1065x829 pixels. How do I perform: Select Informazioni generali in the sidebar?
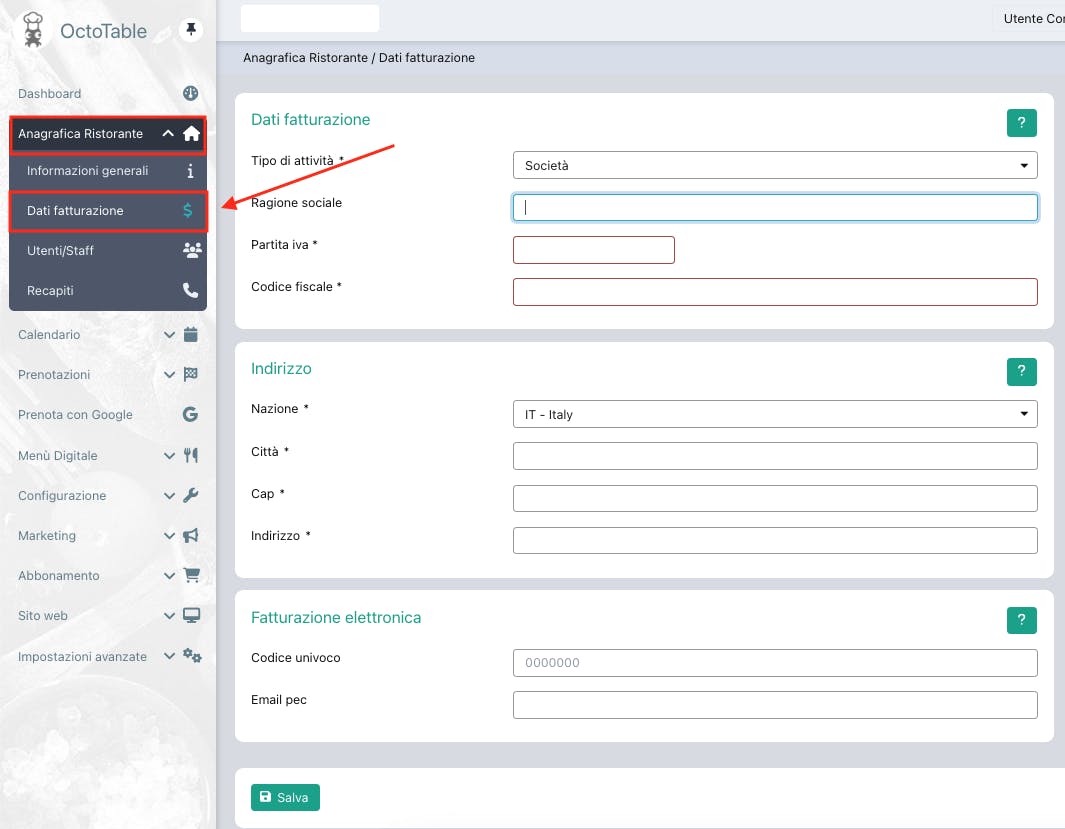(108, 170)
